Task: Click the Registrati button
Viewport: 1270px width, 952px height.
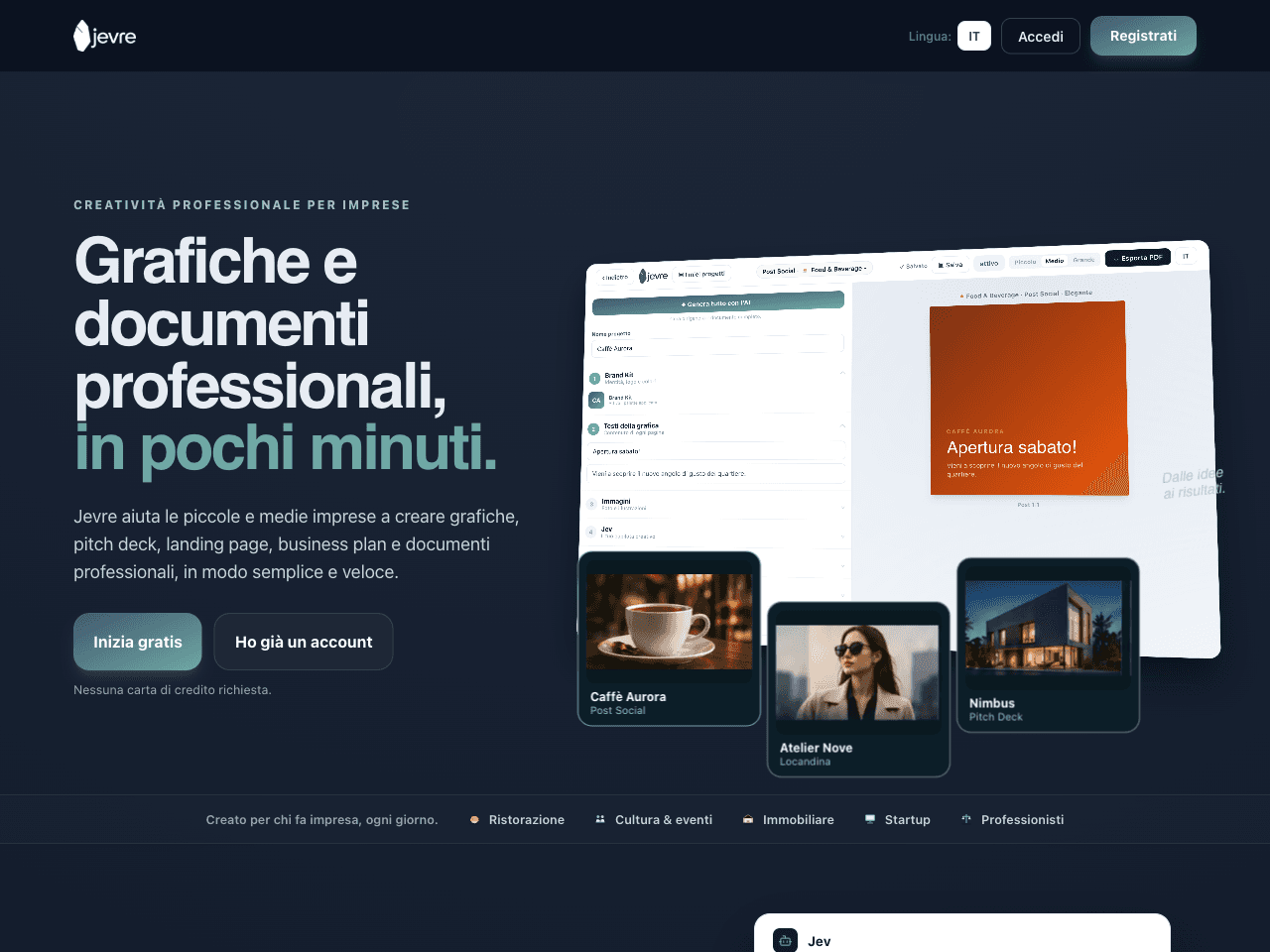Action: tap(1143, 36)
